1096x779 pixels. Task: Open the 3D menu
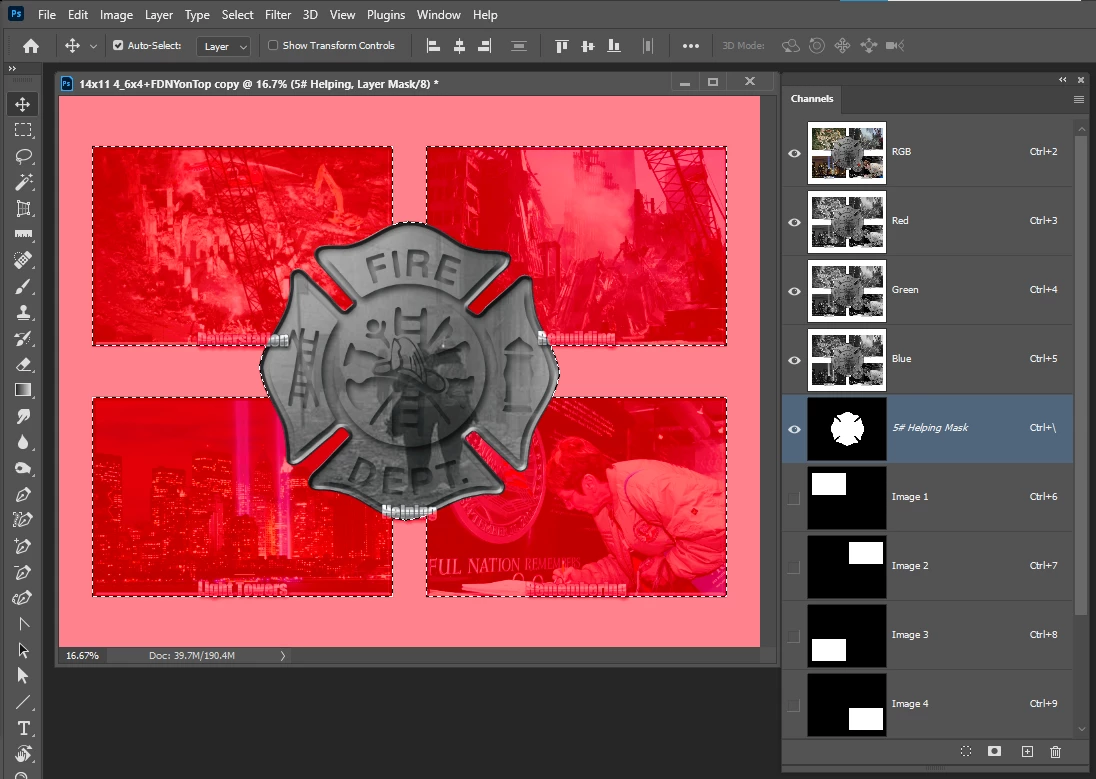[310, 15]
